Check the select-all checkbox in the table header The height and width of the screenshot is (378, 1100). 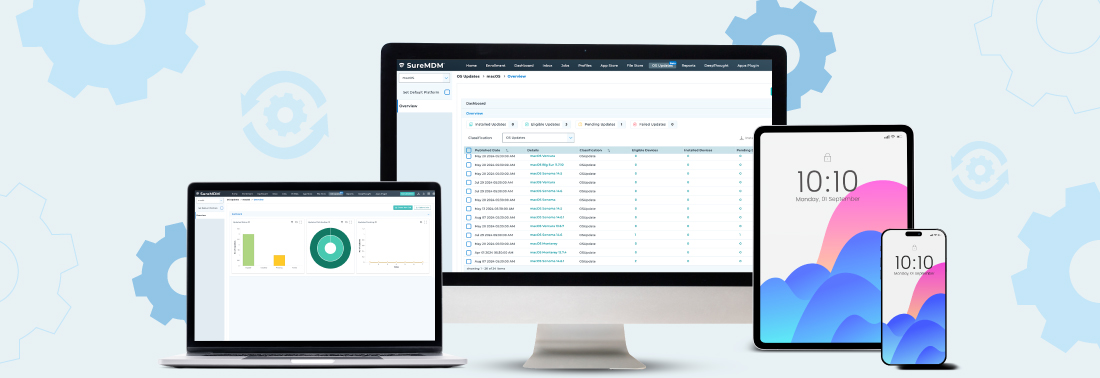(x=469, y=150)
